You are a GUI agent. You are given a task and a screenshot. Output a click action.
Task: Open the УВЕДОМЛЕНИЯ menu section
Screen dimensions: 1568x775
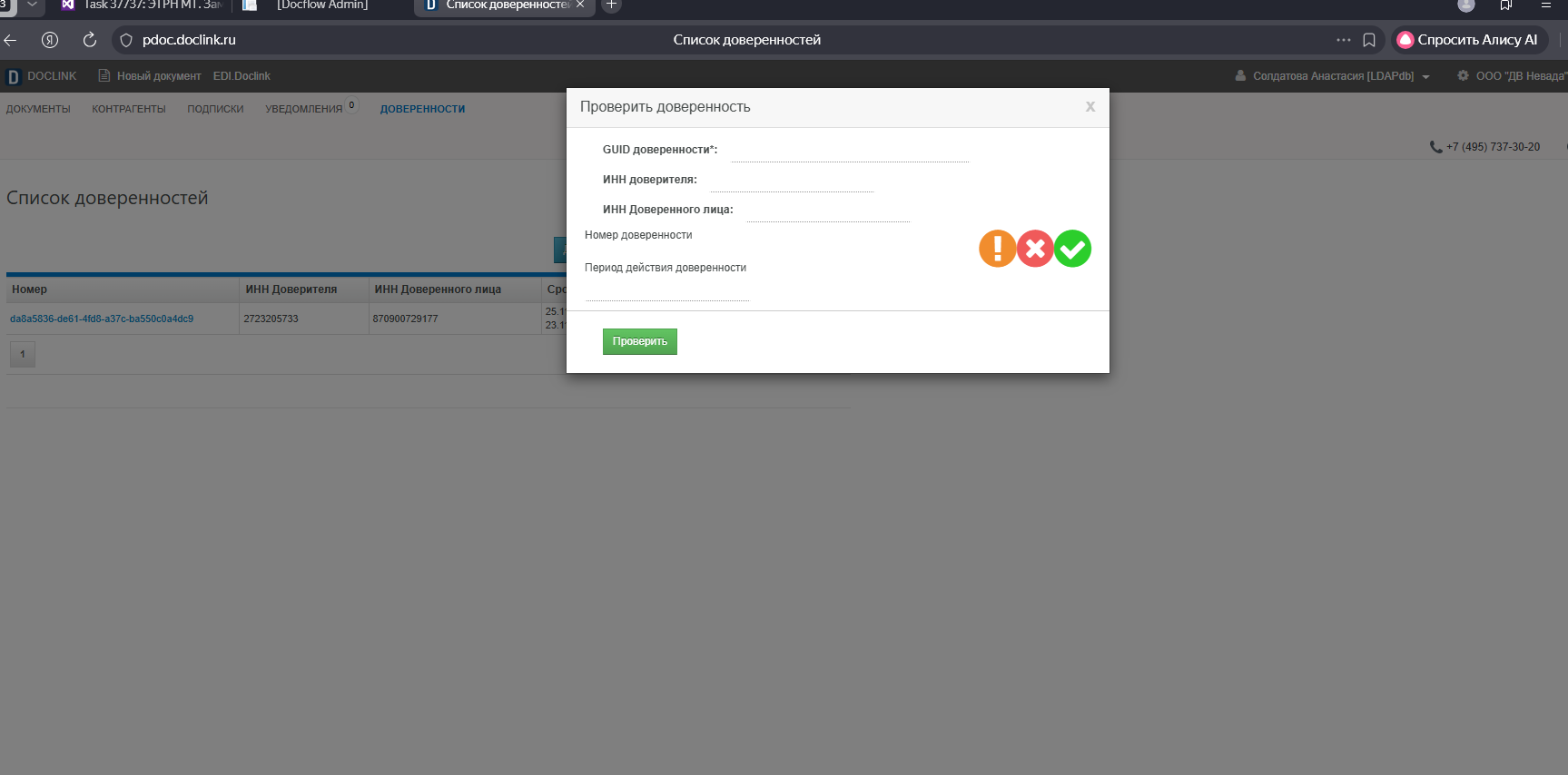(x=304, y=109)
